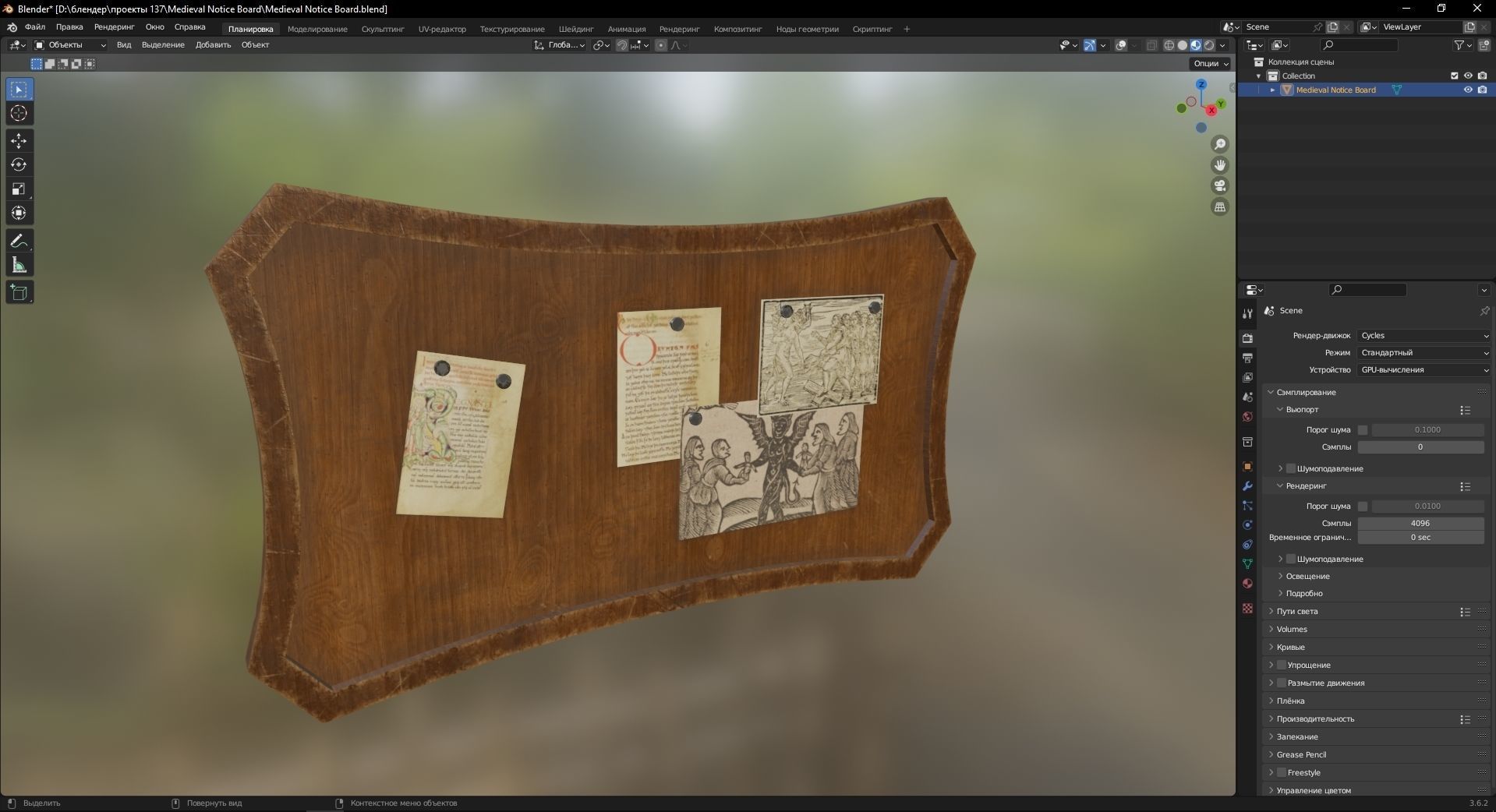Screen dimensions: 1496x812
Task: Select the Move tool in the viewport toolbar
Action: 19,141
